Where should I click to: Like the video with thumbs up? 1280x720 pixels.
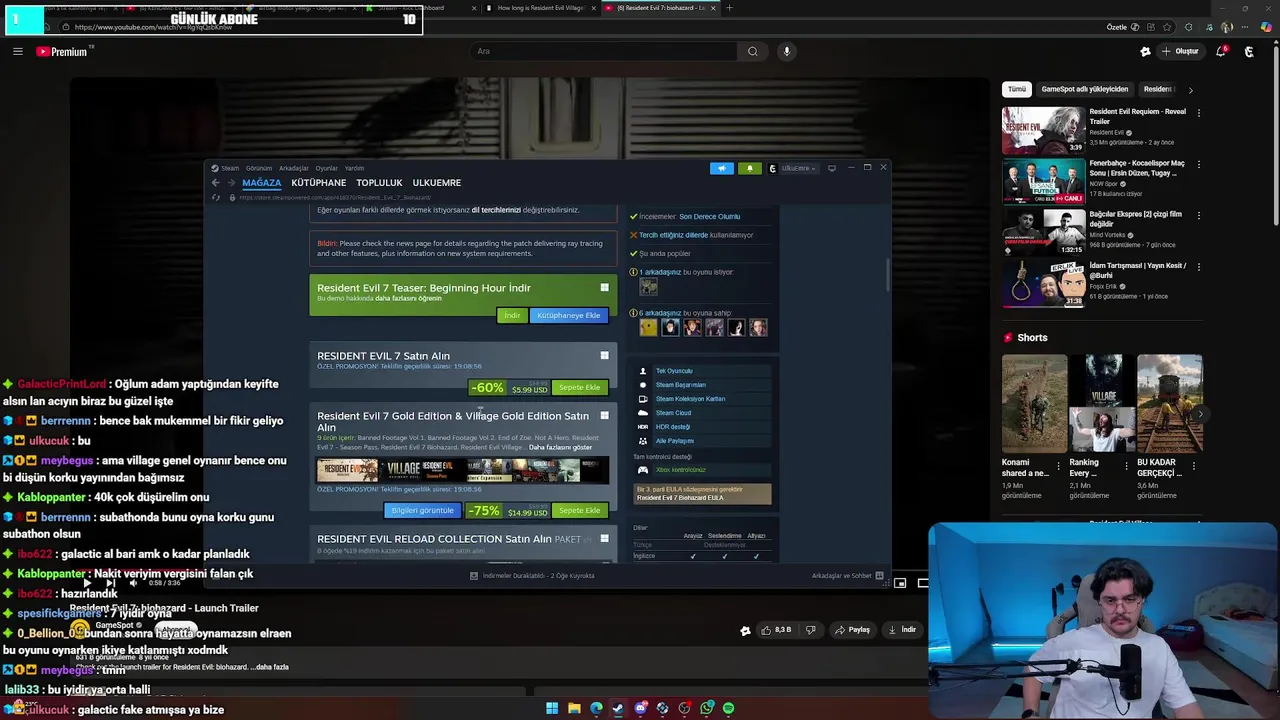(x=778, y=630)
